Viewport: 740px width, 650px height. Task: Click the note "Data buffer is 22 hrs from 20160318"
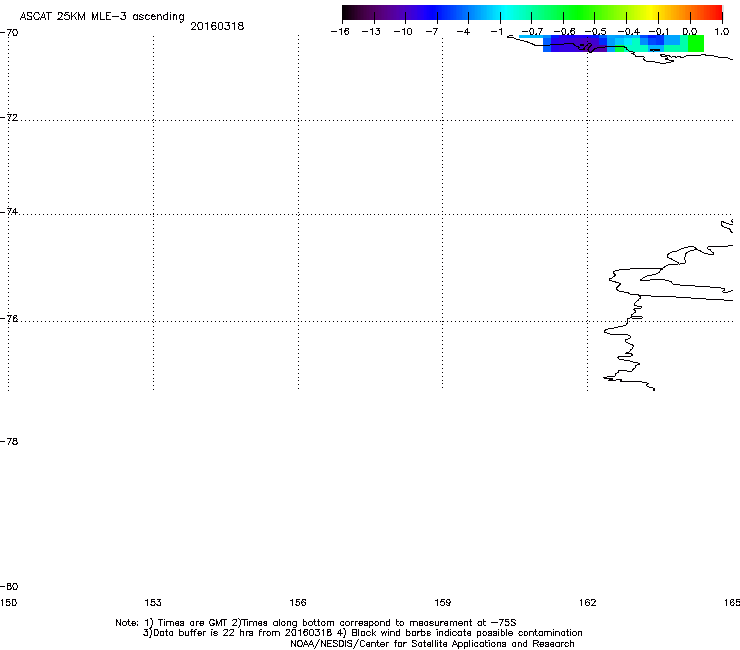pos(238,633)
